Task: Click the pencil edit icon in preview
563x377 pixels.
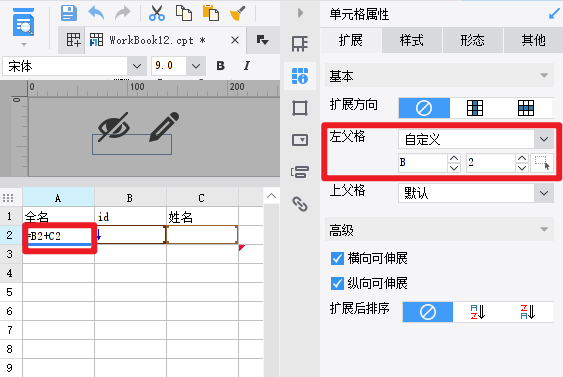Action: (x=164, y=127)
